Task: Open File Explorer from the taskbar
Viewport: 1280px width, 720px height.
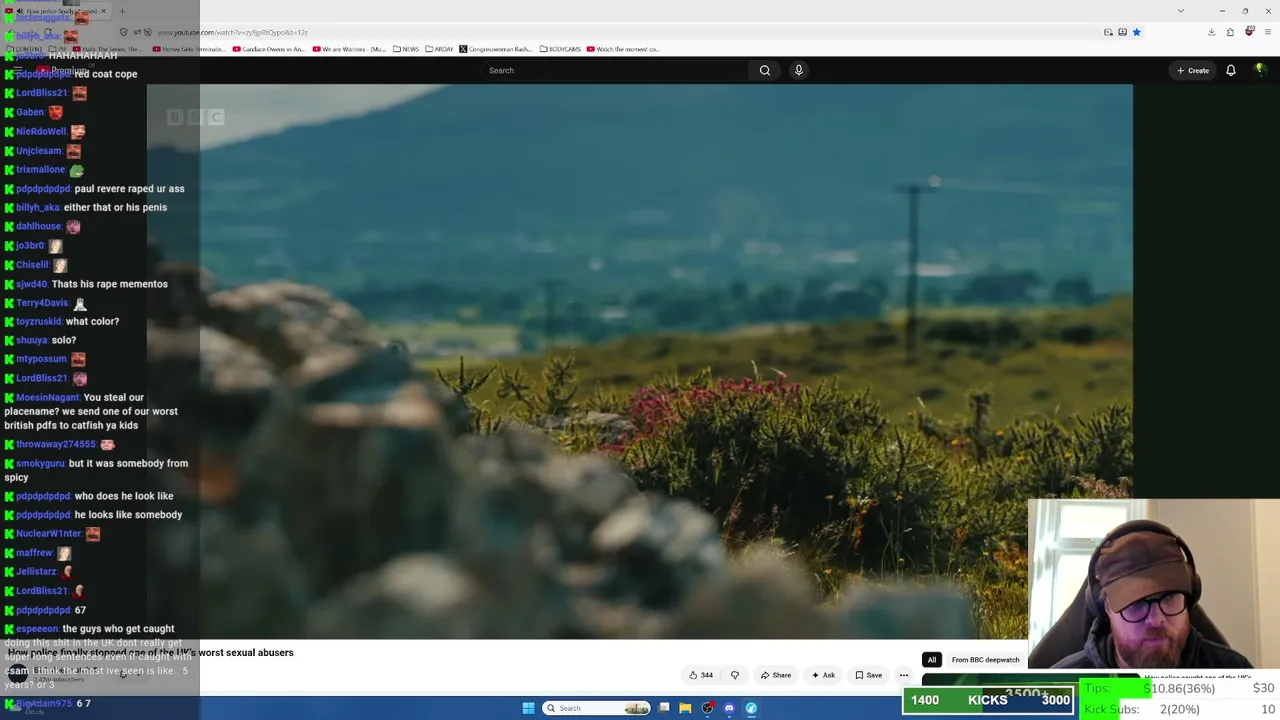Action: (685, 708)
